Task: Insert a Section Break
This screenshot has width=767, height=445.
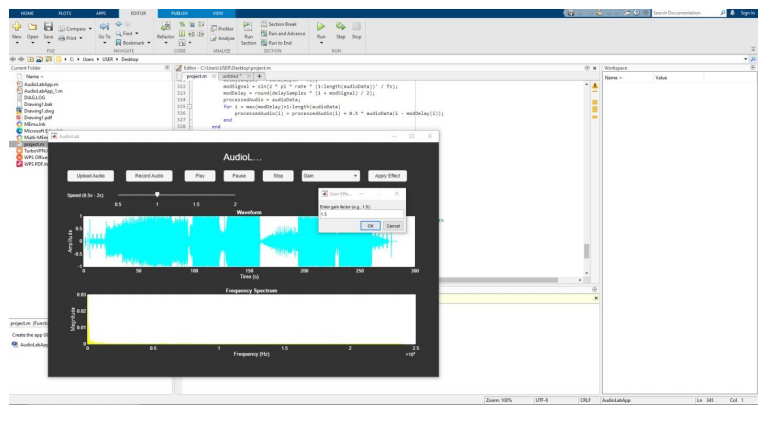Action: pyautogui.click(x=278, y=24)
